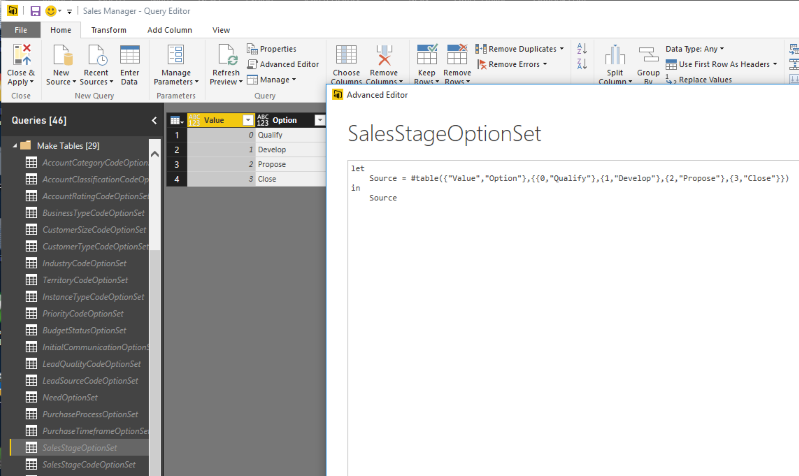This screenshot has height=476, width=799.
Task: Click the smiley feedback icon
Action: (50, 11)
